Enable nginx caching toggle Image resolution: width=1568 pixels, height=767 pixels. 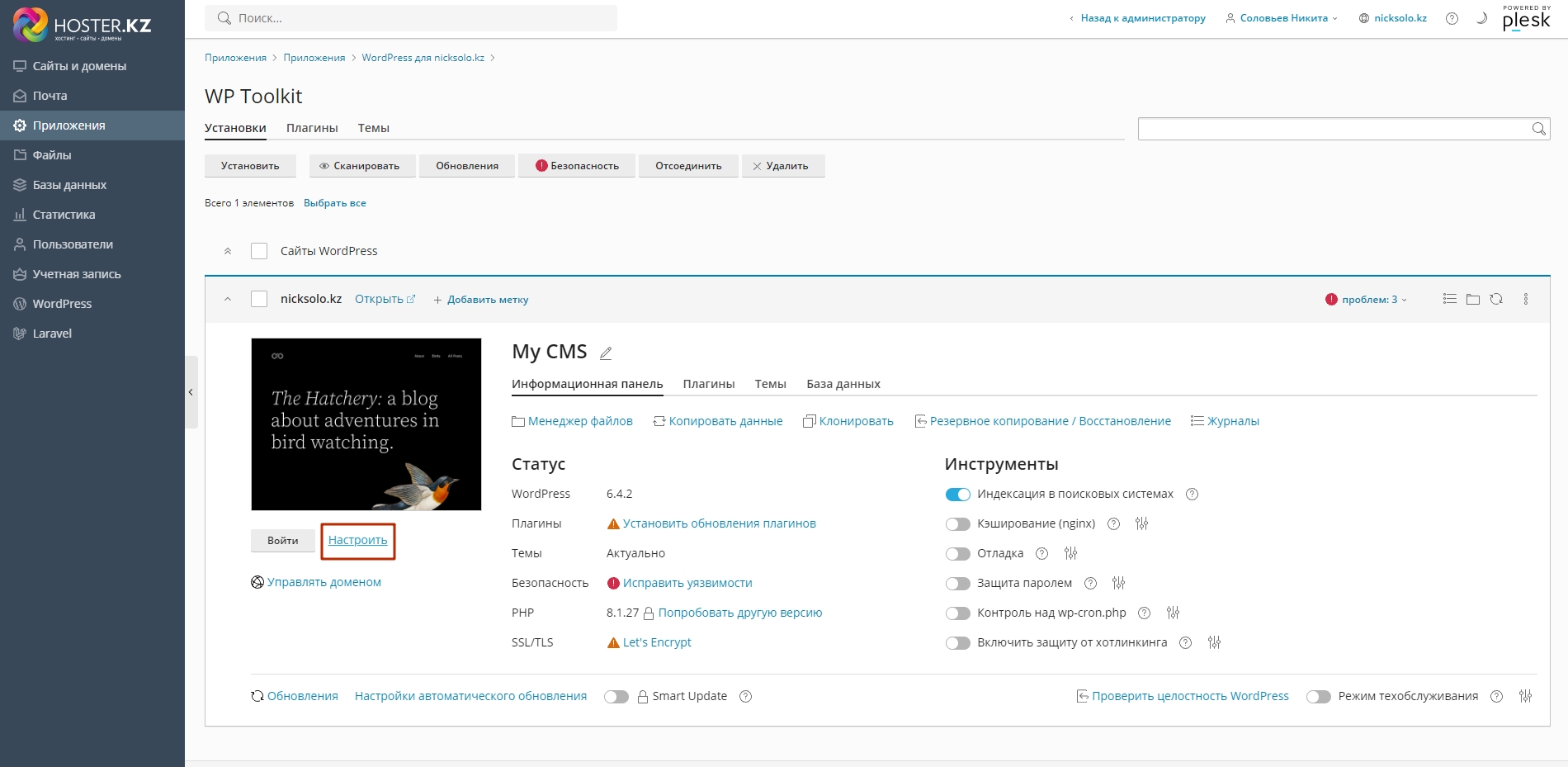957,524
